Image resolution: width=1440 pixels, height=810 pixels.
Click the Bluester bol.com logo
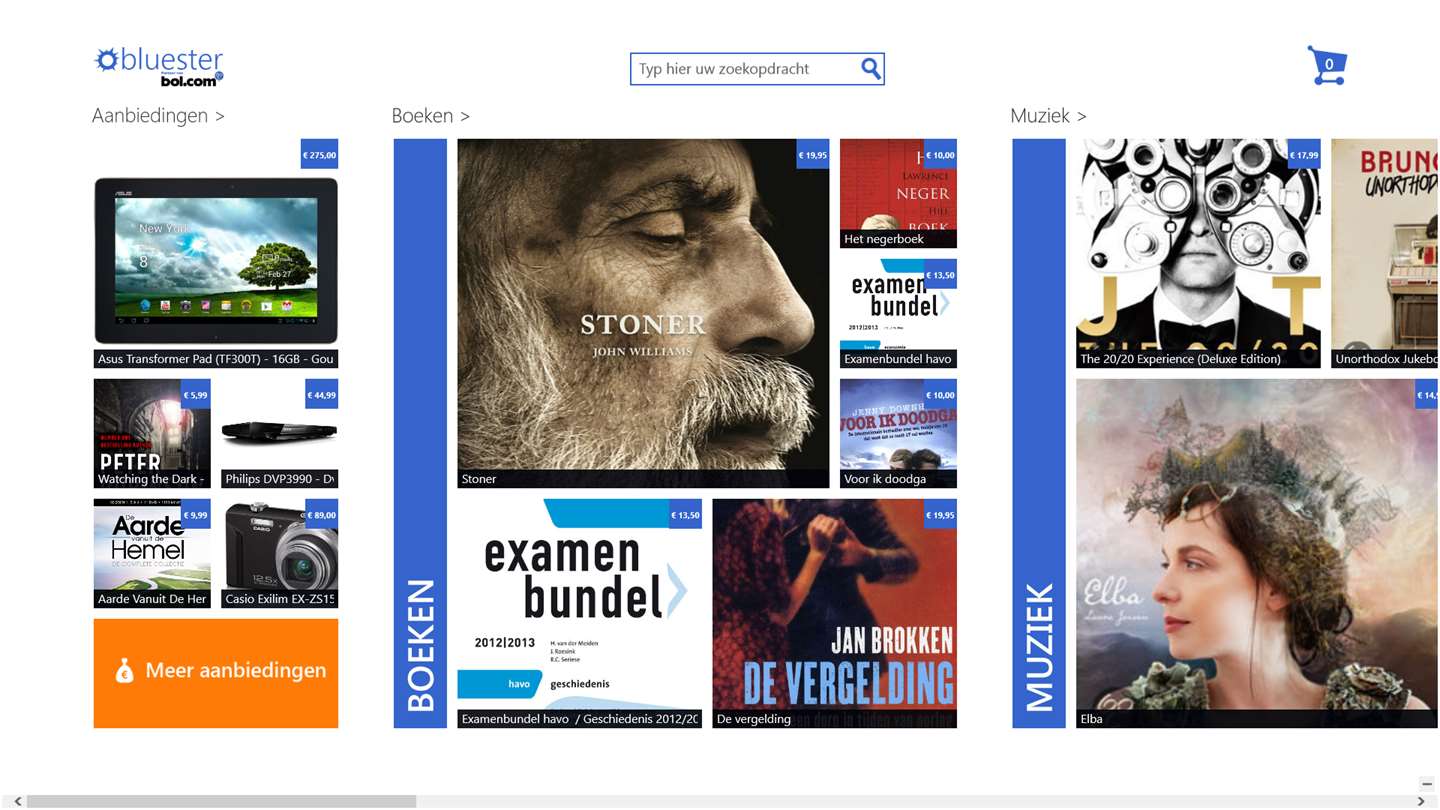pos(159,66)
